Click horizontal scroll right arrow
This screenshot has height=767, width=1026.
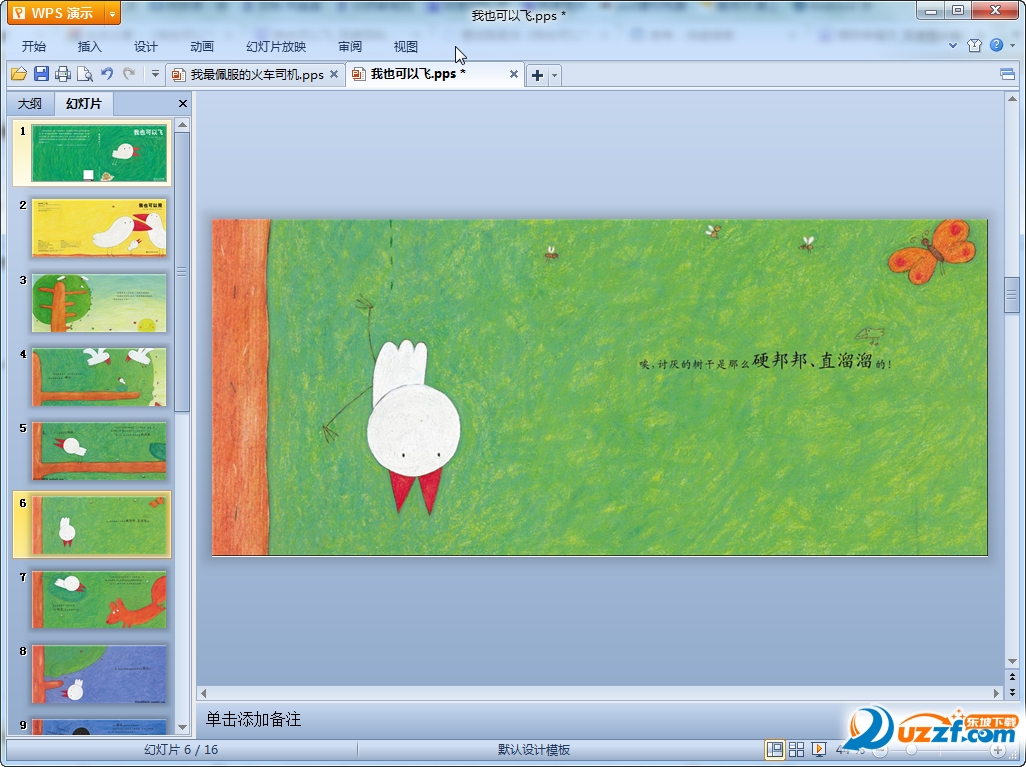tap(997, 692)
